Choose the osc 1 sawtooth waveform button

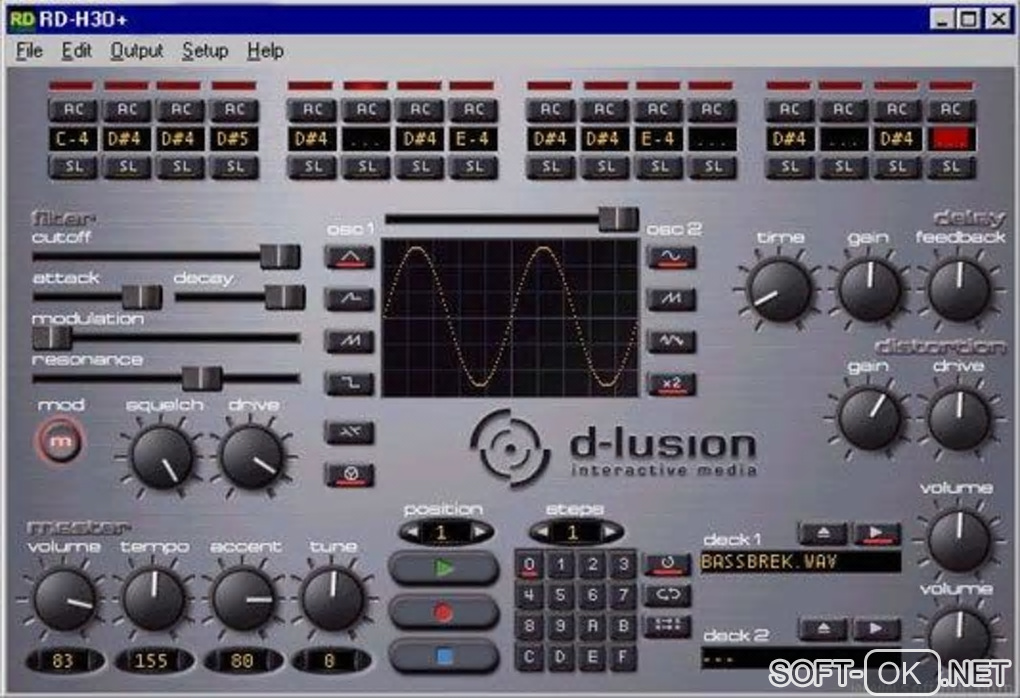pyautogui.click(x=349, y=342)
